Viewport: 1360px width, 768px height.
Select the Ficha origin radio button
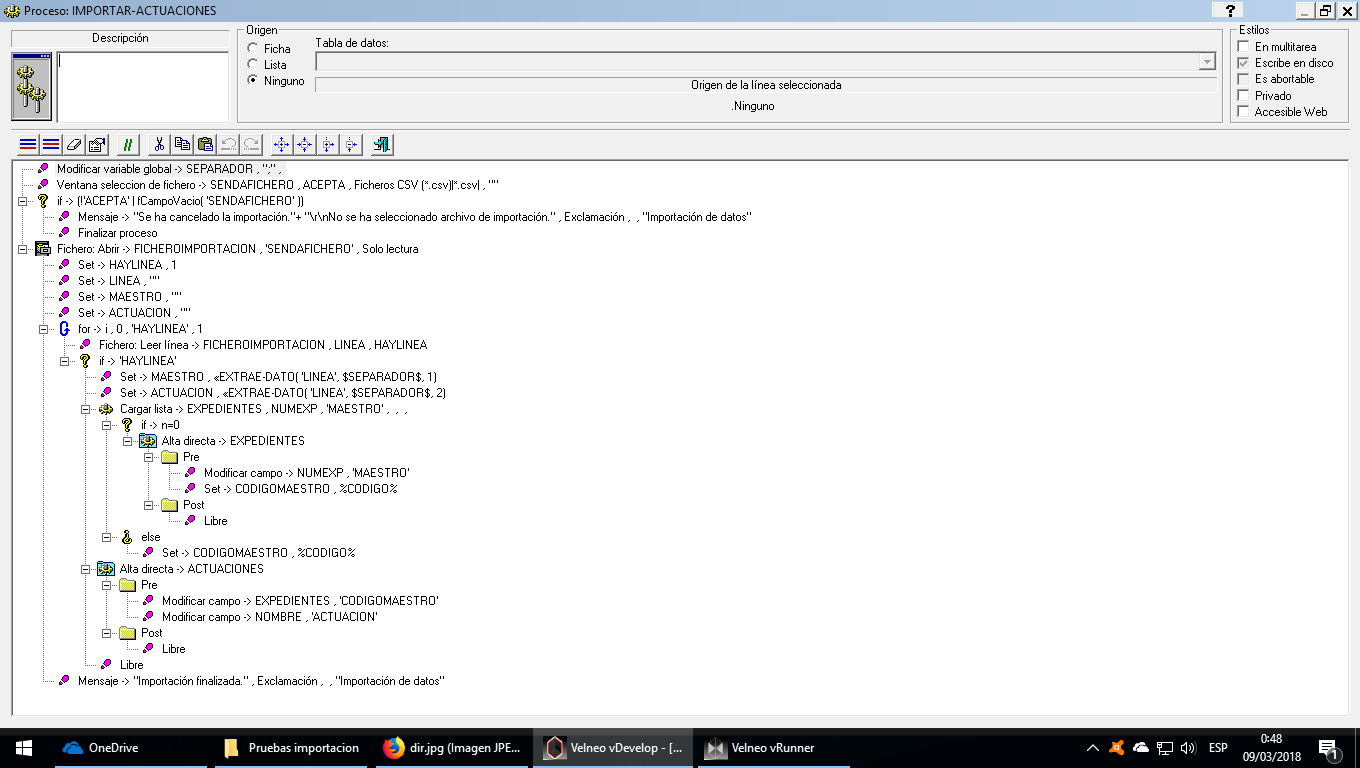[x=253, y=48]
